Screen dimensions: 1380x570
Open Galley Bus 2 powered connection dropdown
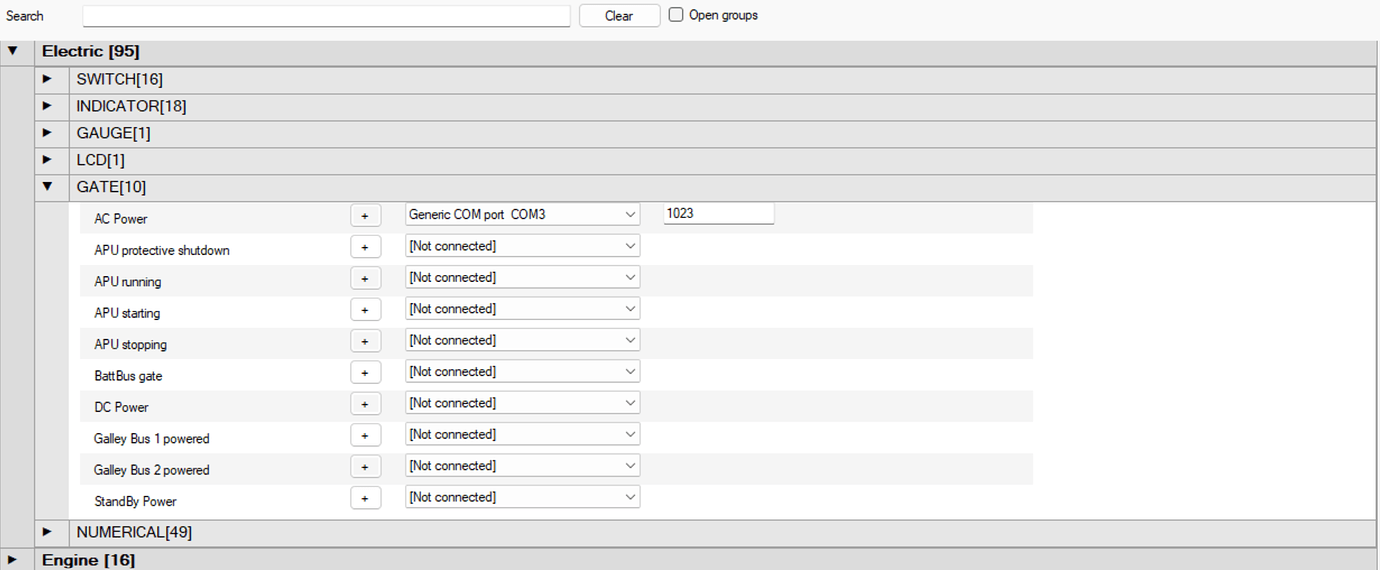522,466
